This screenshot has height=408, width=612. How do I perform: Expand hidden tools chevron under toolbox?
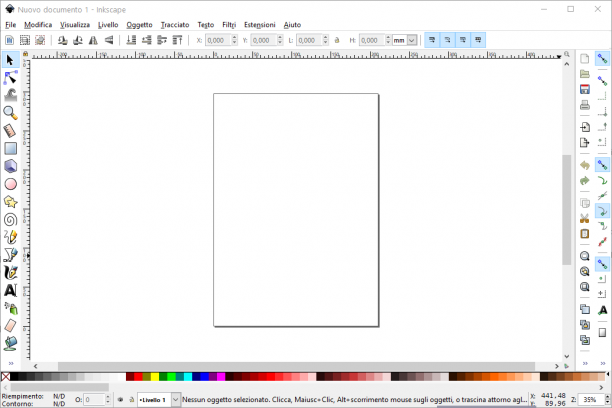[x=11, y=363]
